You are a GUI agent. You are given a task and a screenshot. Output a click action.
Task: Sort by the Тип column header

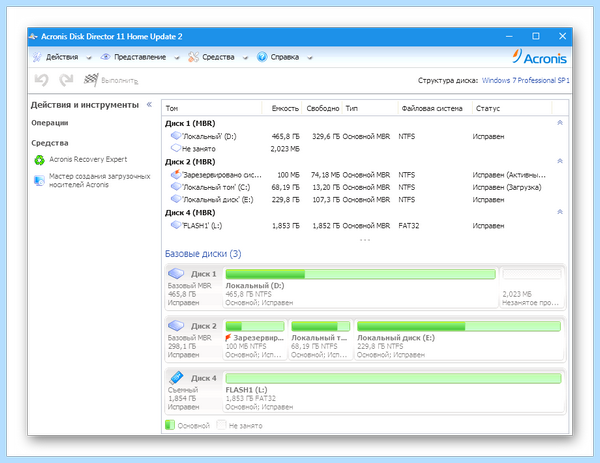[370, 108]
